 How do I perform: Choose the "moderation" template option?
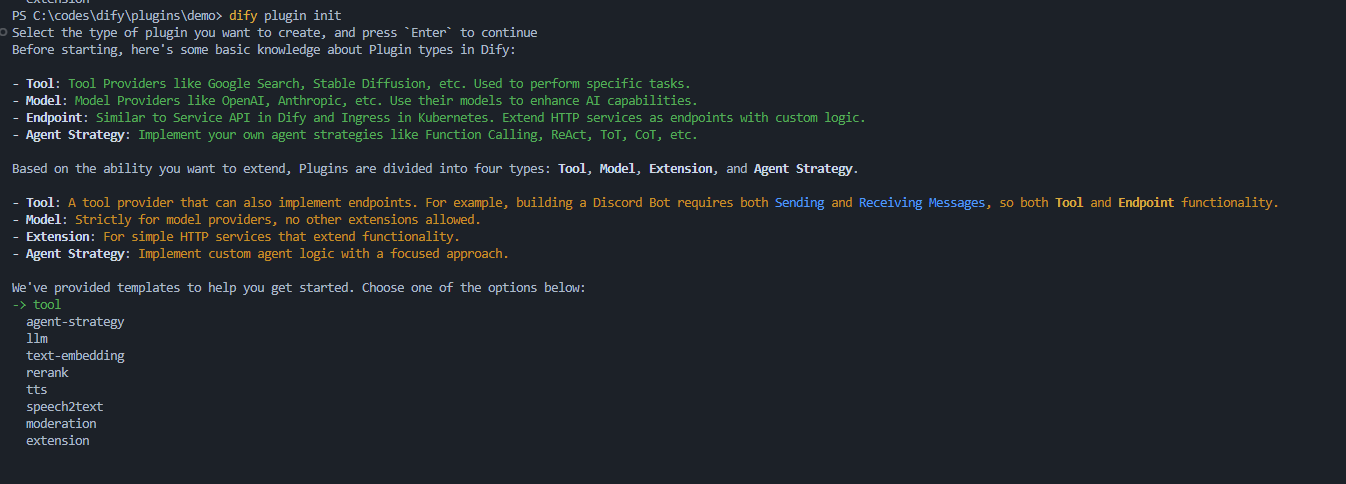coord(61,424)
